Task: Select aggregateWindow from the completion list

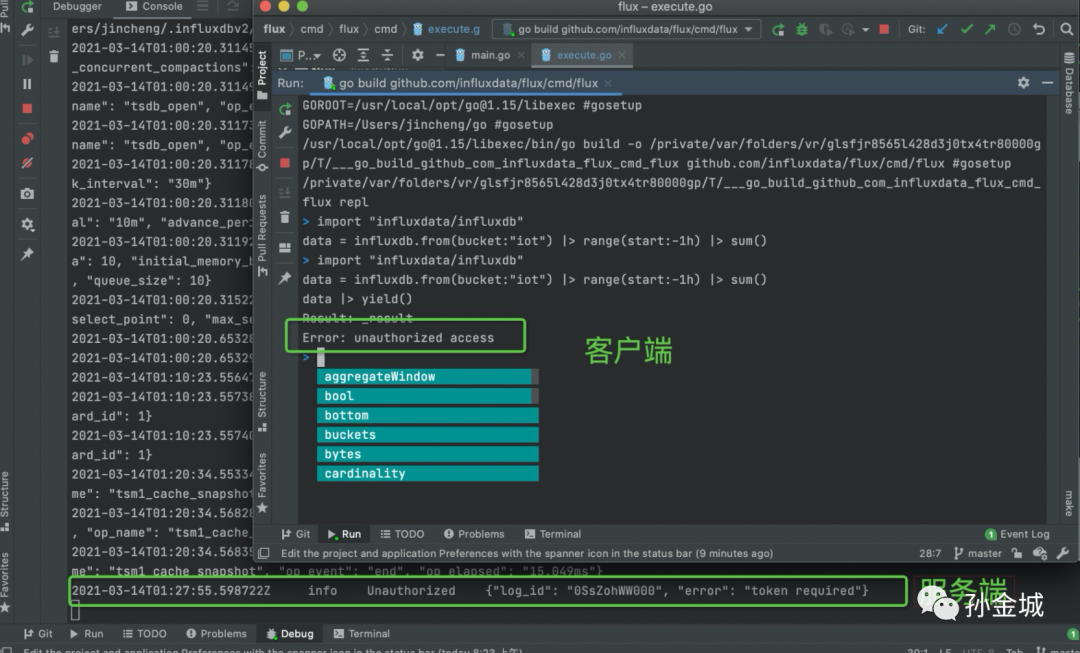Action: point(380,377)
